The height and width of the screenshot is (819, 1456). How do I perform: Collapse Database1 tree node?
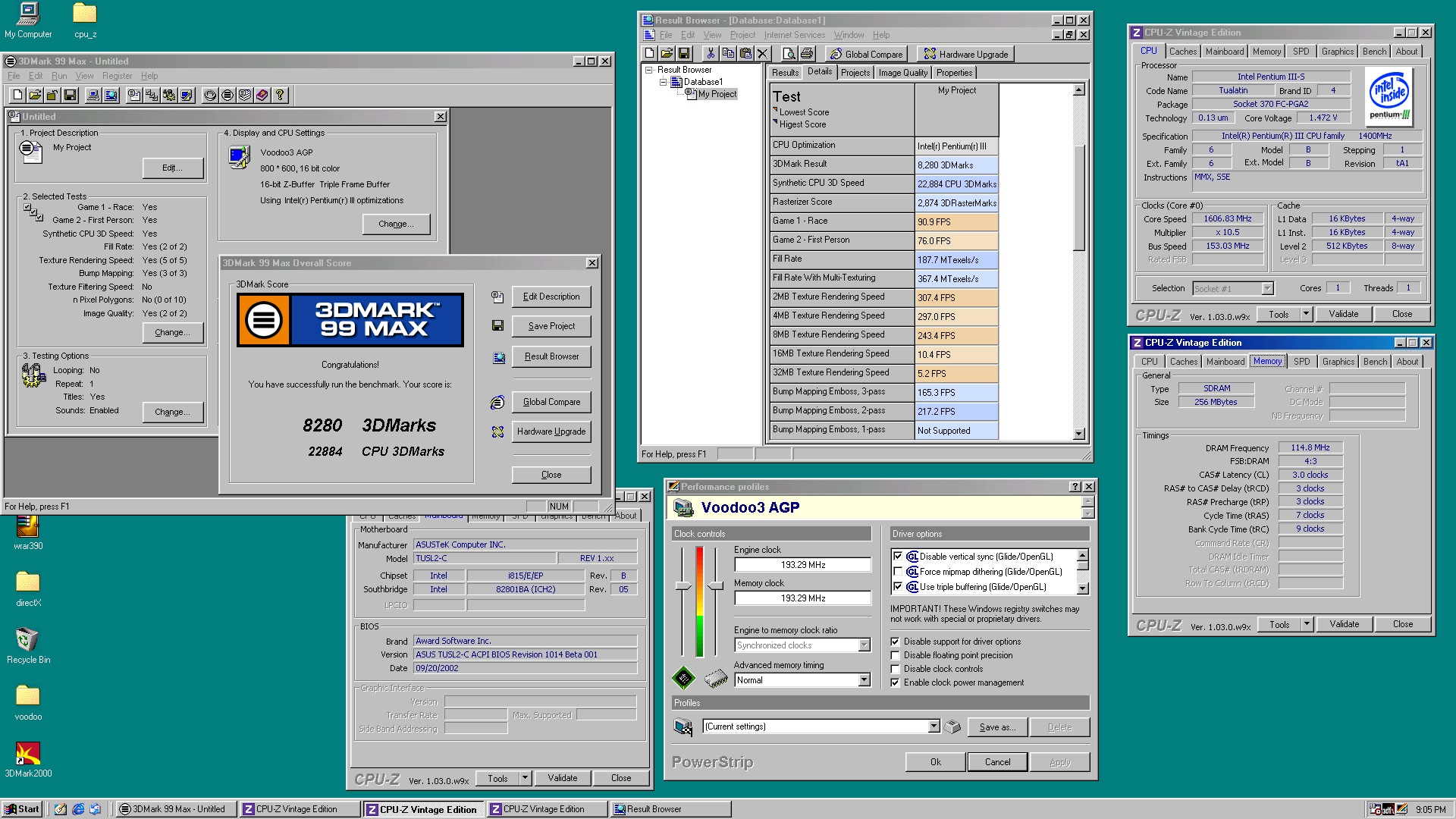[x=663, y=82]
